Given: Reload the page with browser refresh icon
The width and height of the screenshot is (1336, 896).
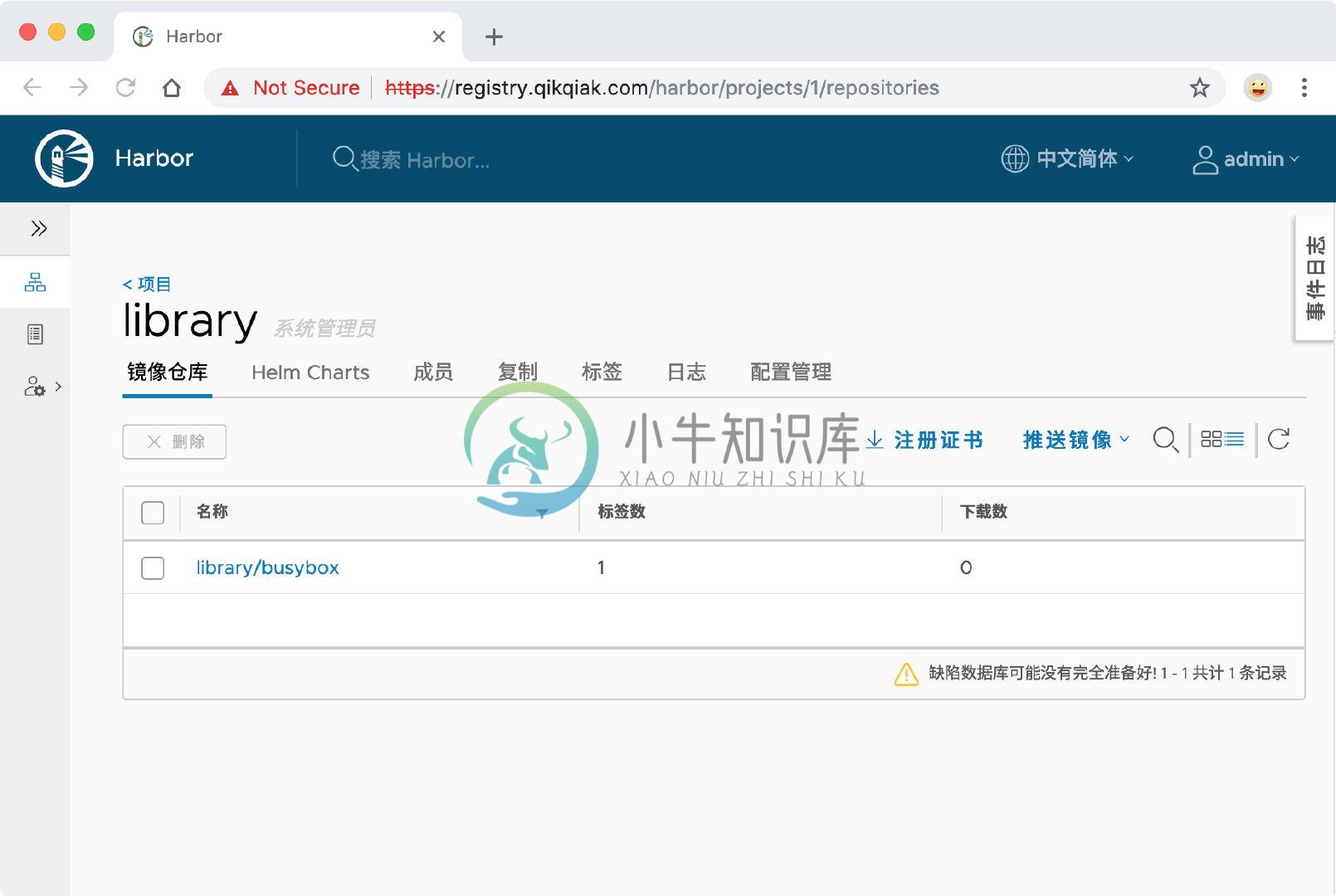Looking at the screenshot, I should (125, 88).
